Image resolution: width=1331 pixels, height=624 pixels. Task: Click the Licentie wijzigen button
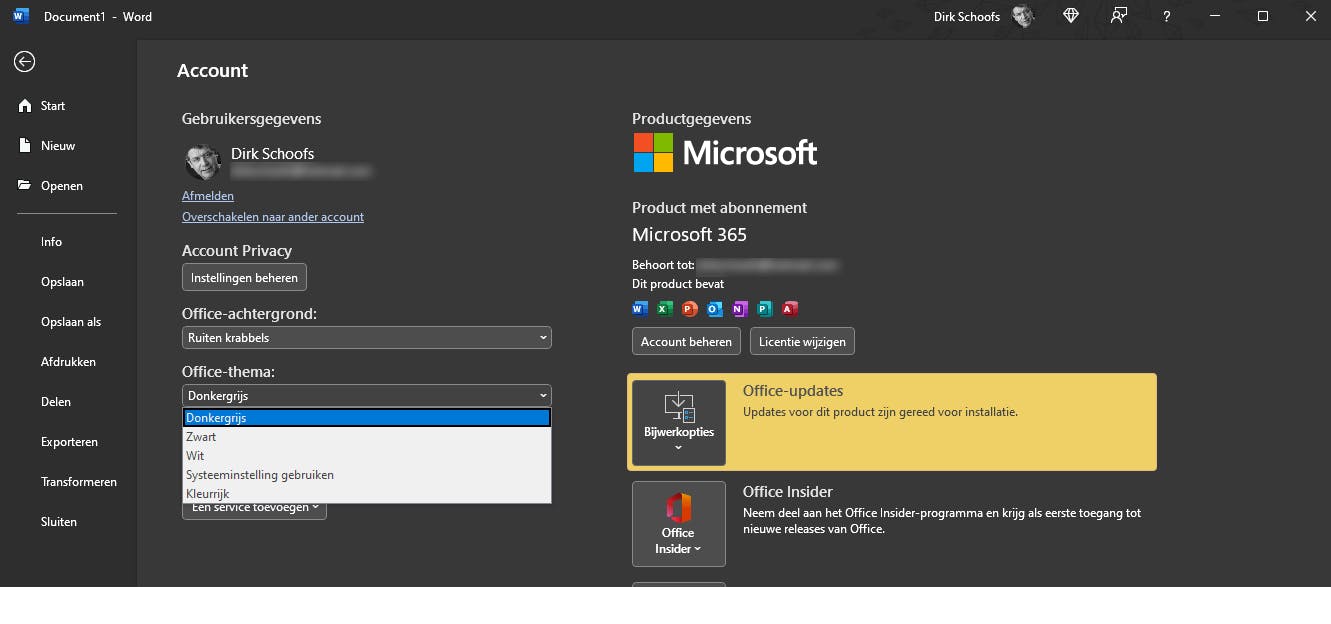(x=802, y=341)
